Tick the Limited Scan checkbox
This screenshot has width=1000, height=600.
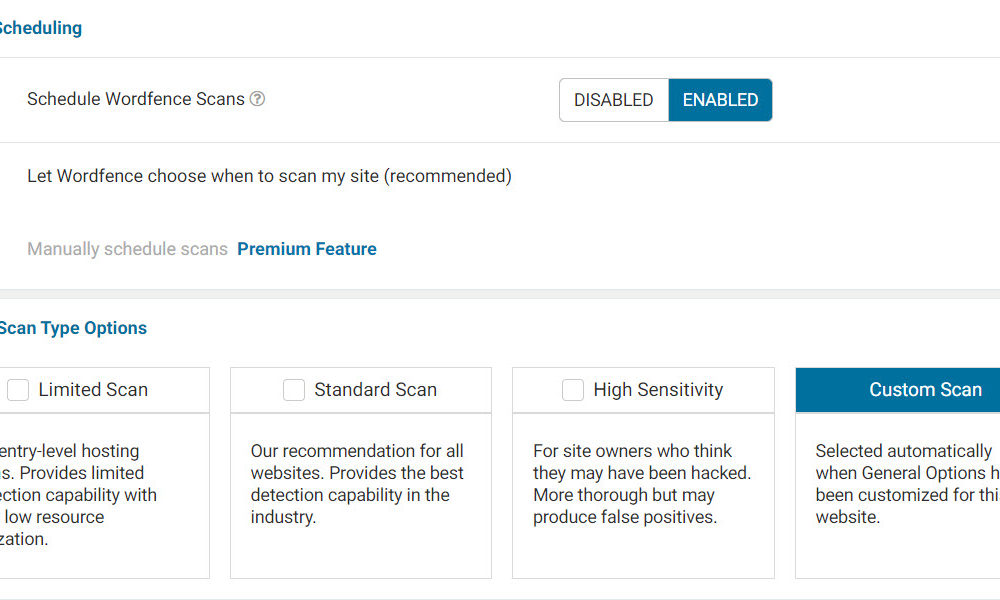pos(18,390)
